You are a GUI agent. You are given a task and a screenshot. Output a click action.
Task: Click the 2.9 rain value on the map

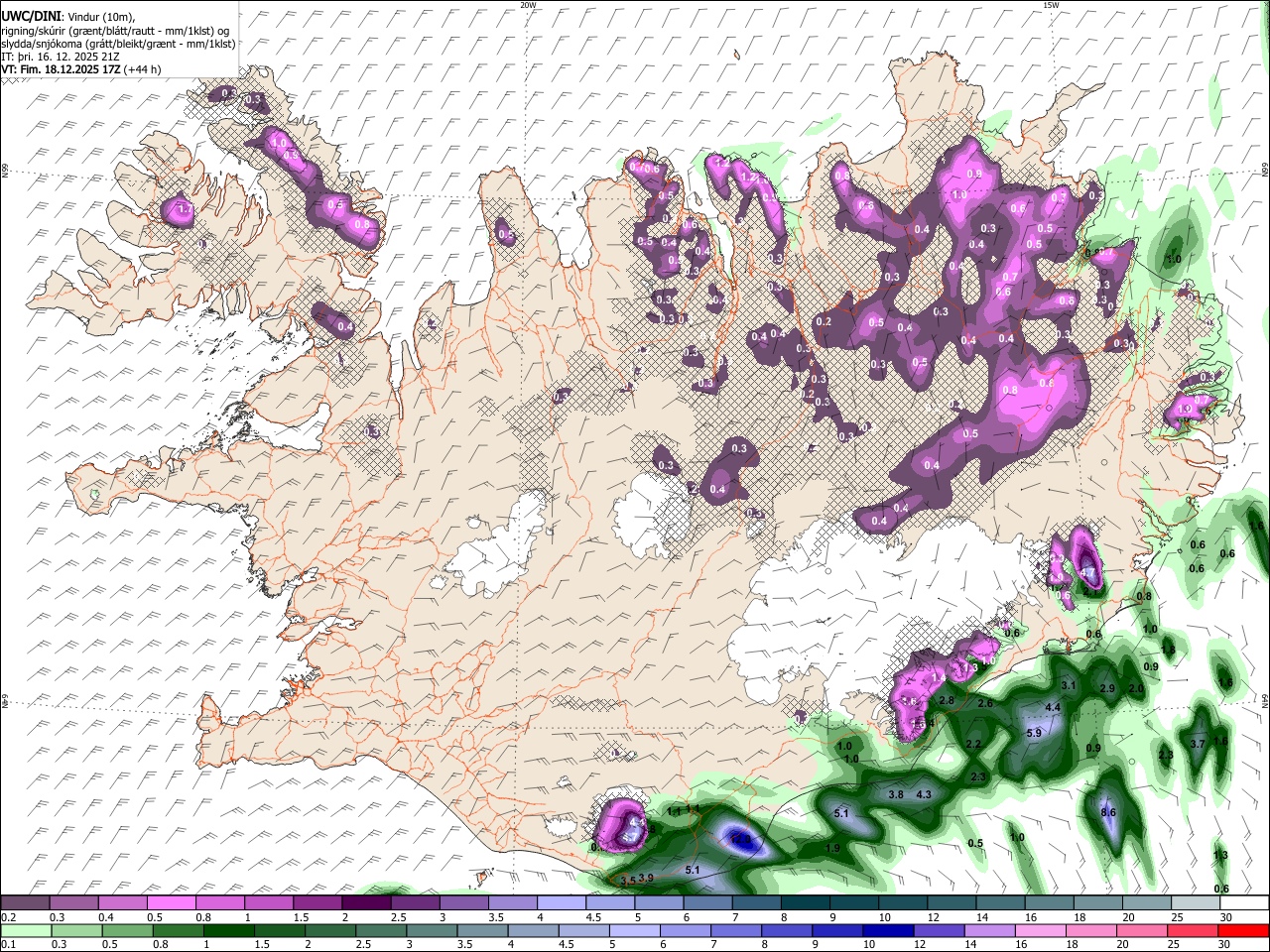pos(1107,688)
